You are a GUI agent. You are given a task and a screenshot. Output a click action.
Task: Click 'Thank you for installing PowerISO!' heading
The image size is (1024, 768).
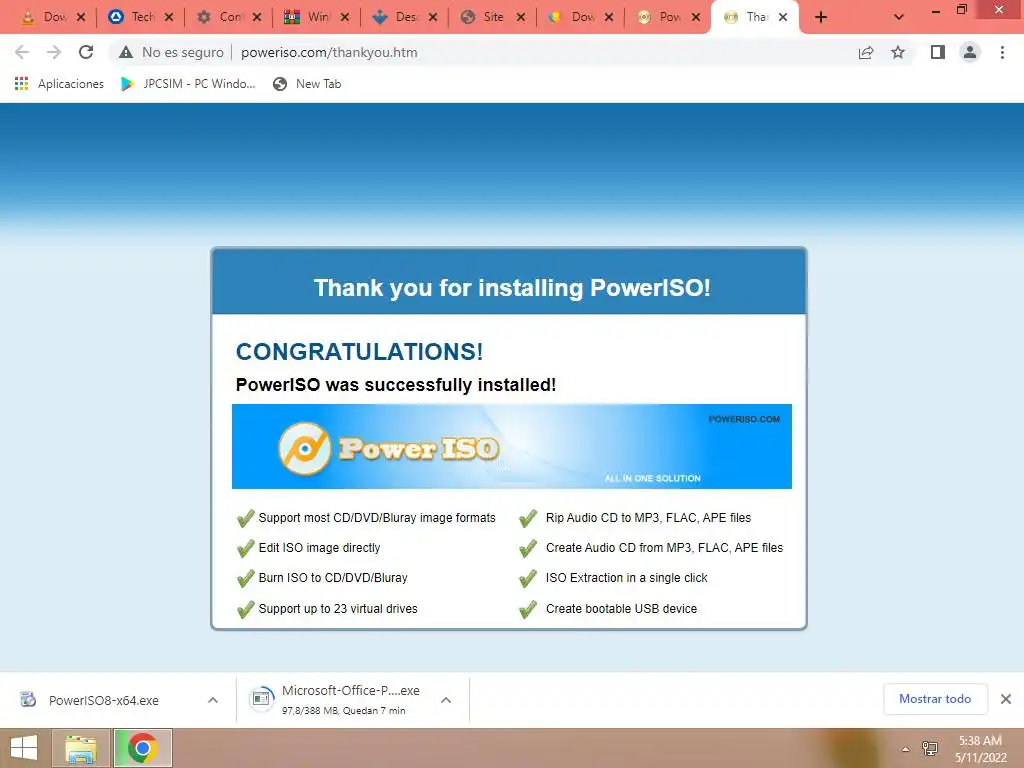click(x=512, y=288)
